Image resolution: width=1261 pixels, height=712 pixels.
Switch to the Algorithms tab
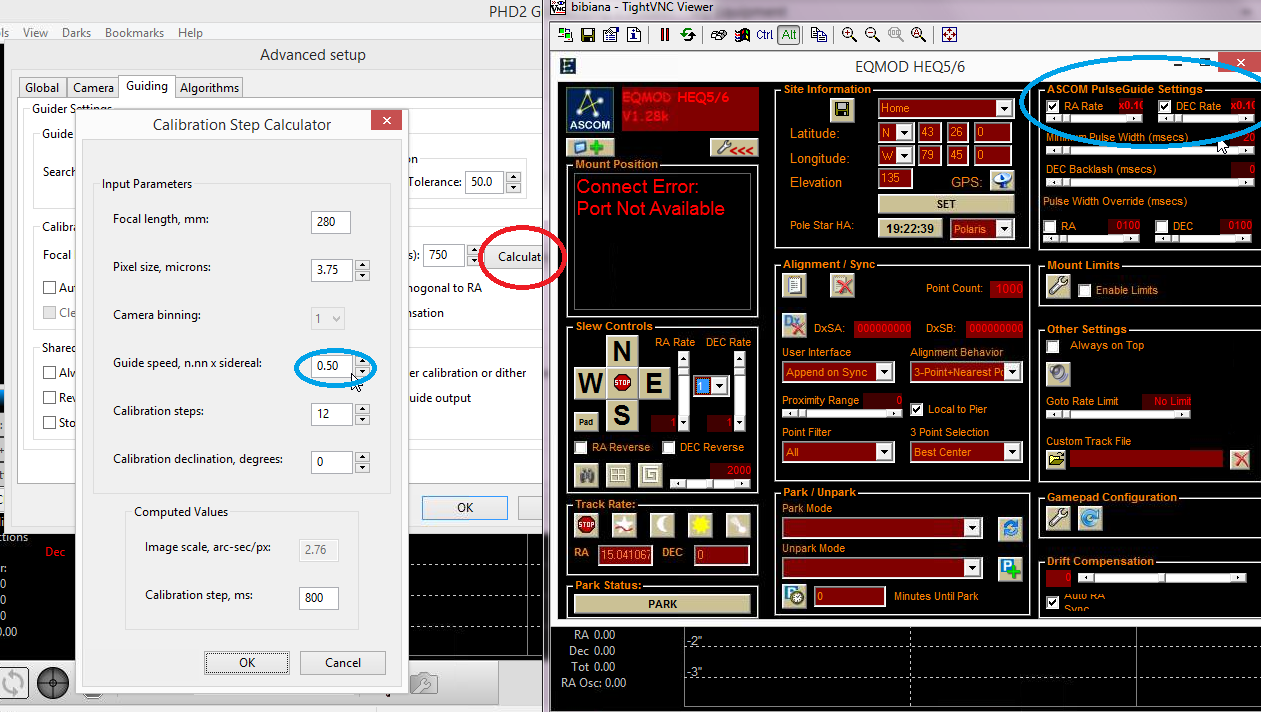tap(209, 88)
